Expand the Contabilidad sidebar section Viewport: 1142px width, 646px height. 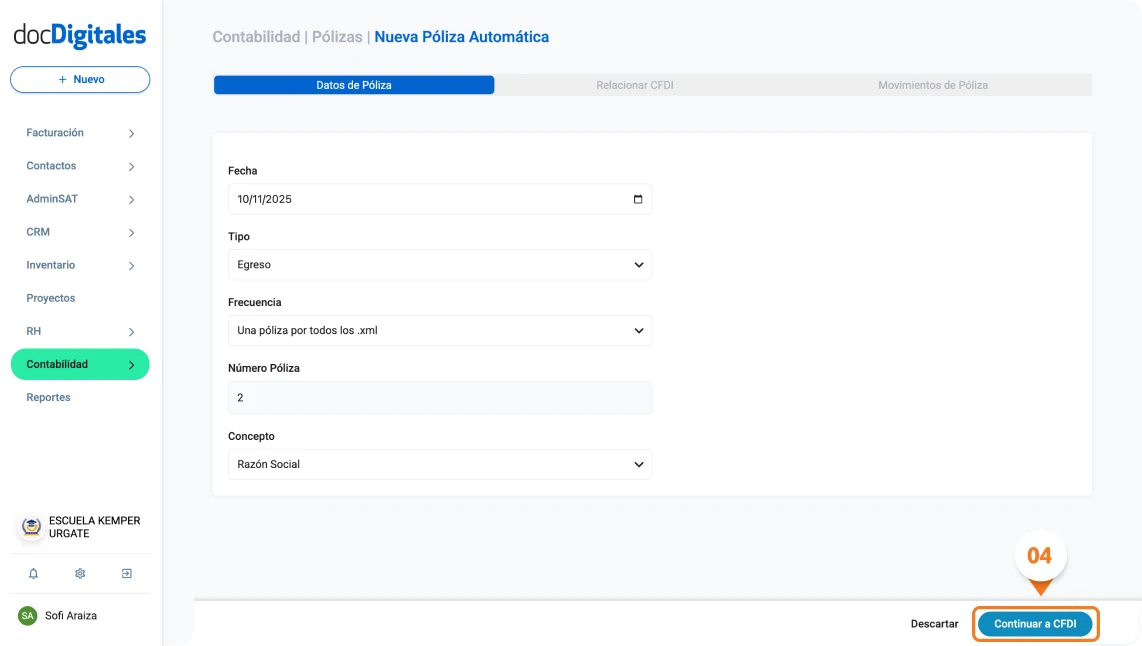tap(80, 364)
